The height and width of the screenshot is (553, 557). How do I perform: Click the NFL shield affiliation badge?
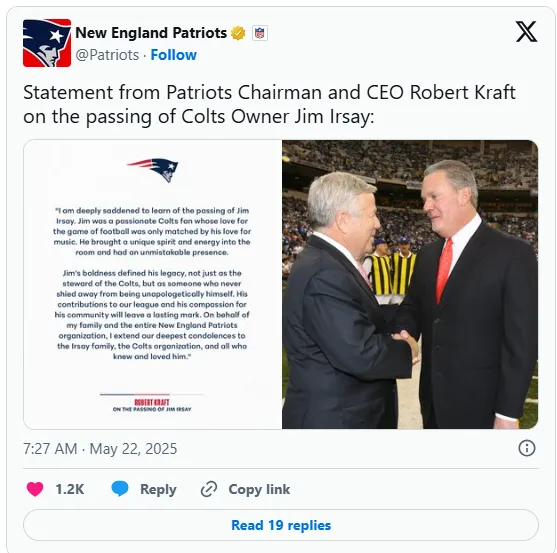260,33
